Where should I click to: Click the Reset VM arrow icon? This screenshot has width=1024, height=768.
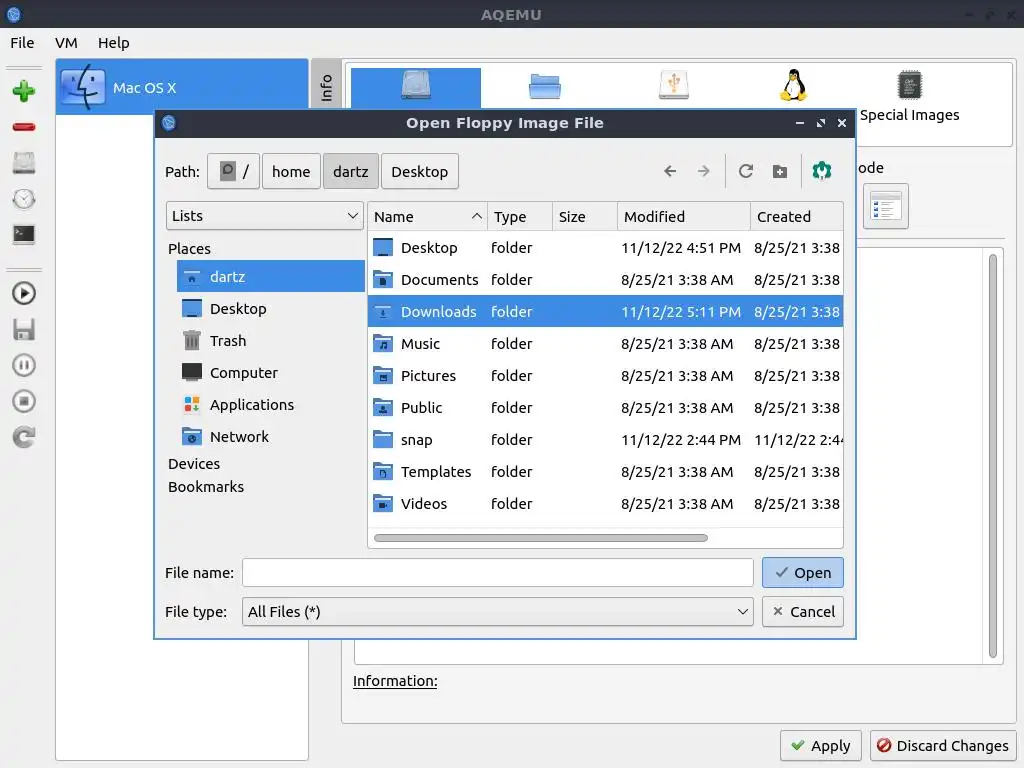click(x=24, y=437)
